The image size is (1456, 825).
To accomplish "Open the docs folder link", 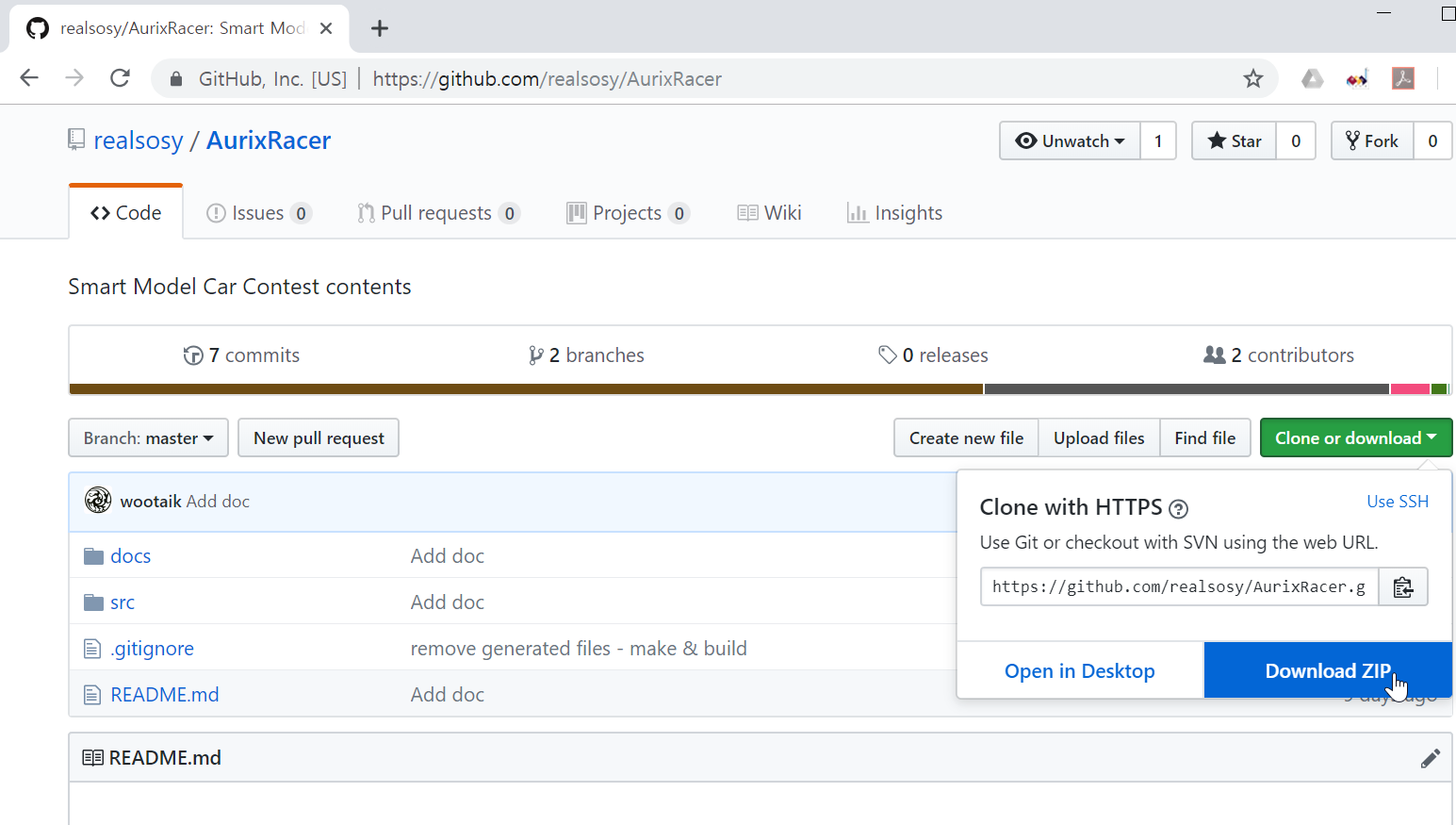I will pos(131,556).
